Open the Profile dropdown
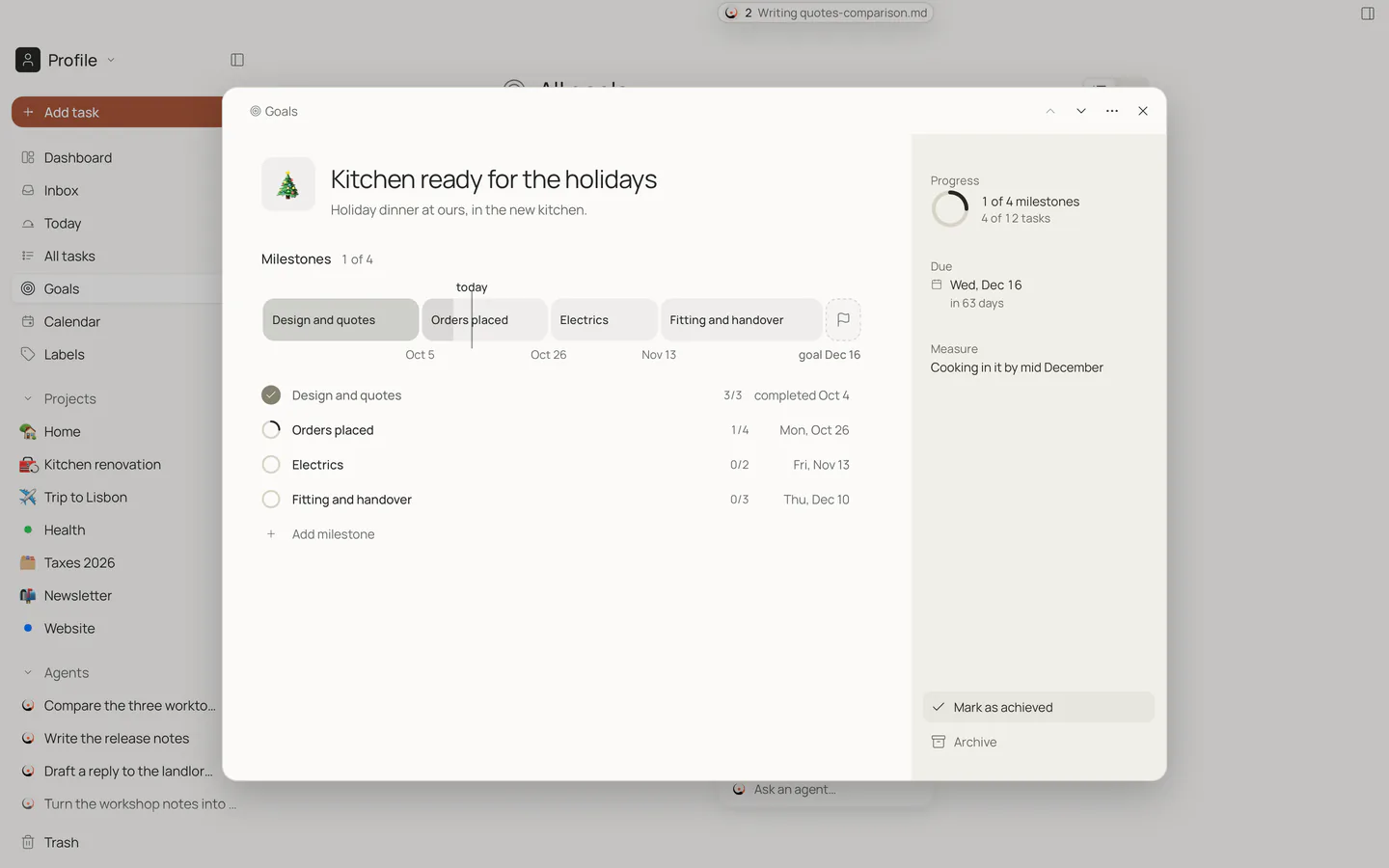 click(x=66, y=60)
